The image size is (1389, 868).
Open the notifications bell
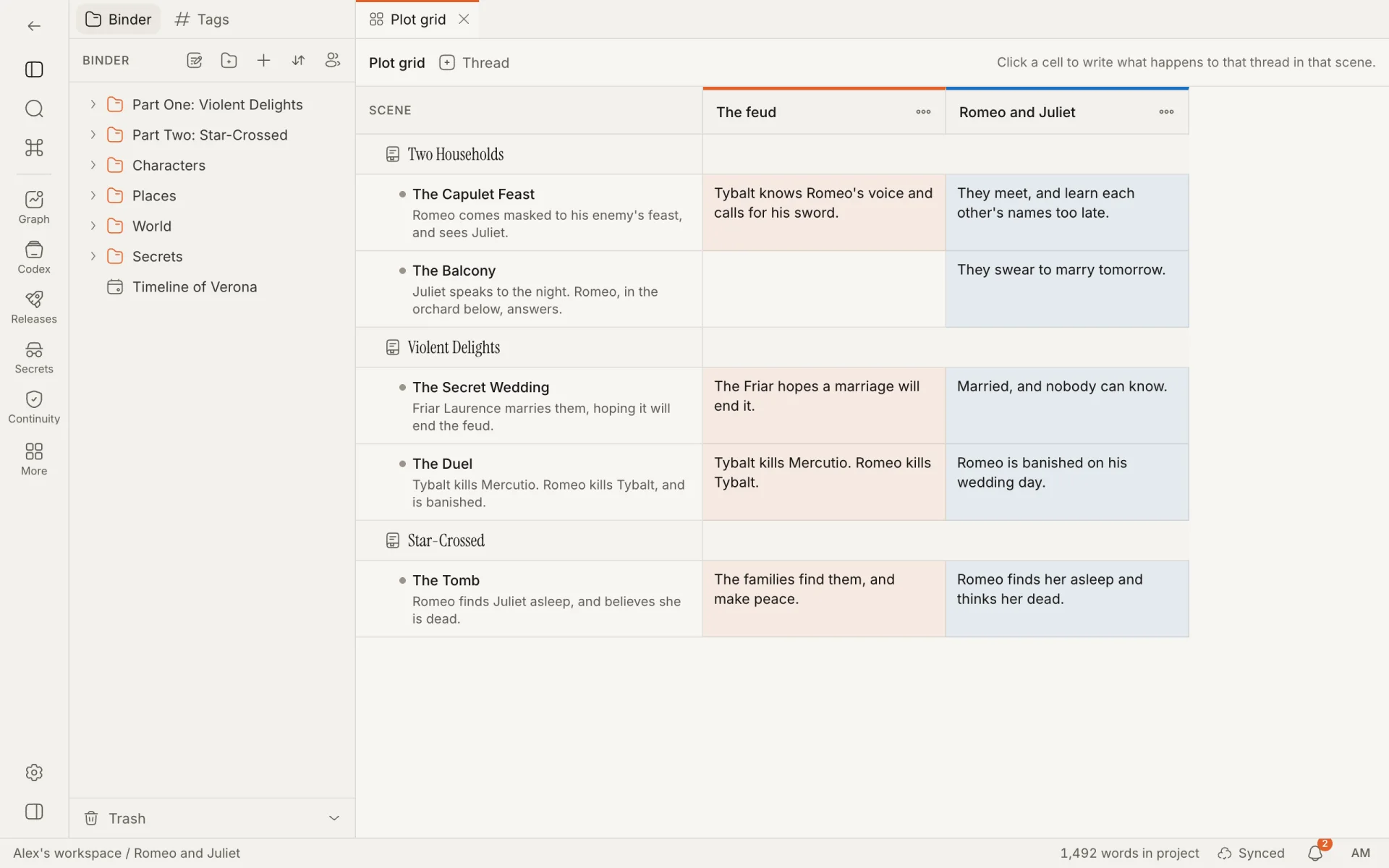click(1315, 854)
